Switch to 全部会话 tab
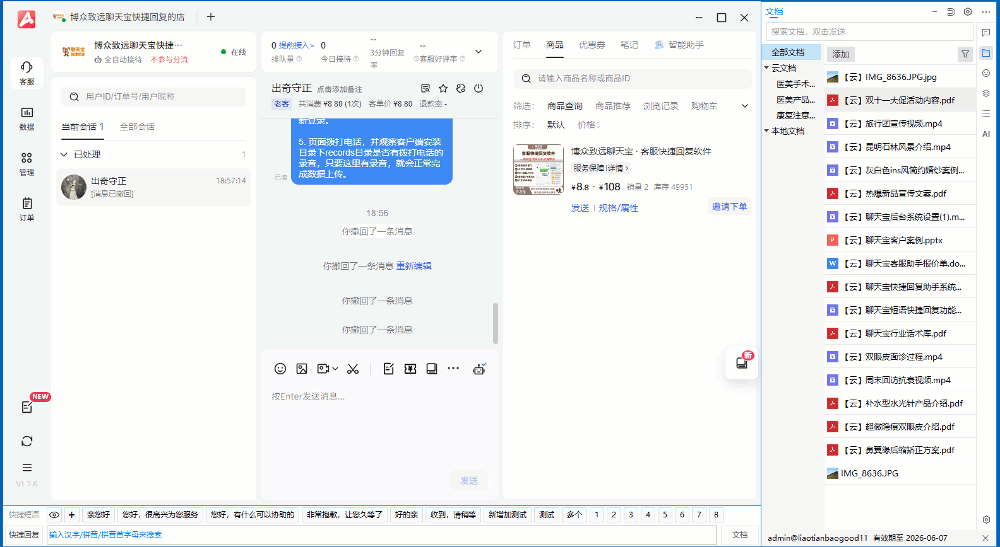Image resolution: width=1000 pixels, height=547 pixels. (x=137, y=126)
